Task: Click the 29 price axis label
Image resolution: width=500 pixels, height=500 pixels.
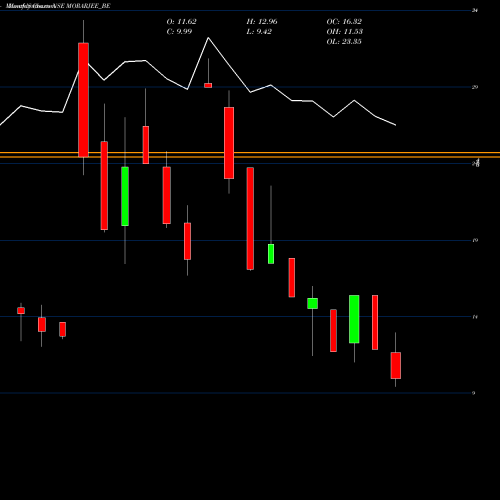Action: click(x=475, y=87)
